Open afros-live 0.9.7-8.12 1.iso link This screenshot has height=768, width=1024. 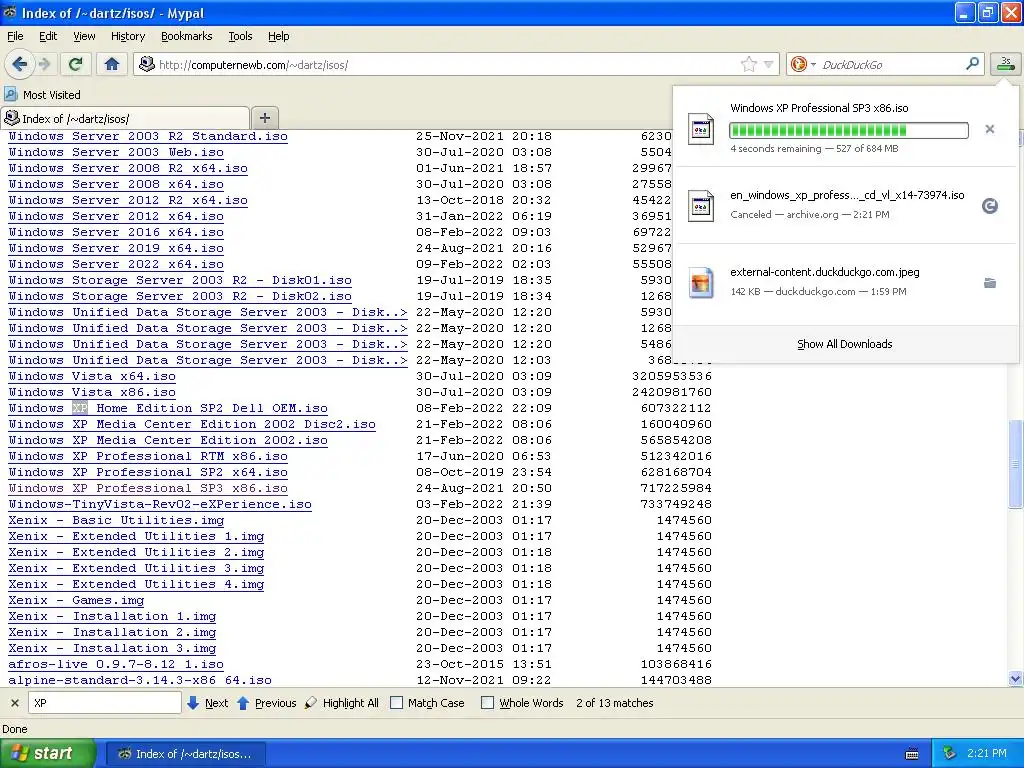[116, 664]
